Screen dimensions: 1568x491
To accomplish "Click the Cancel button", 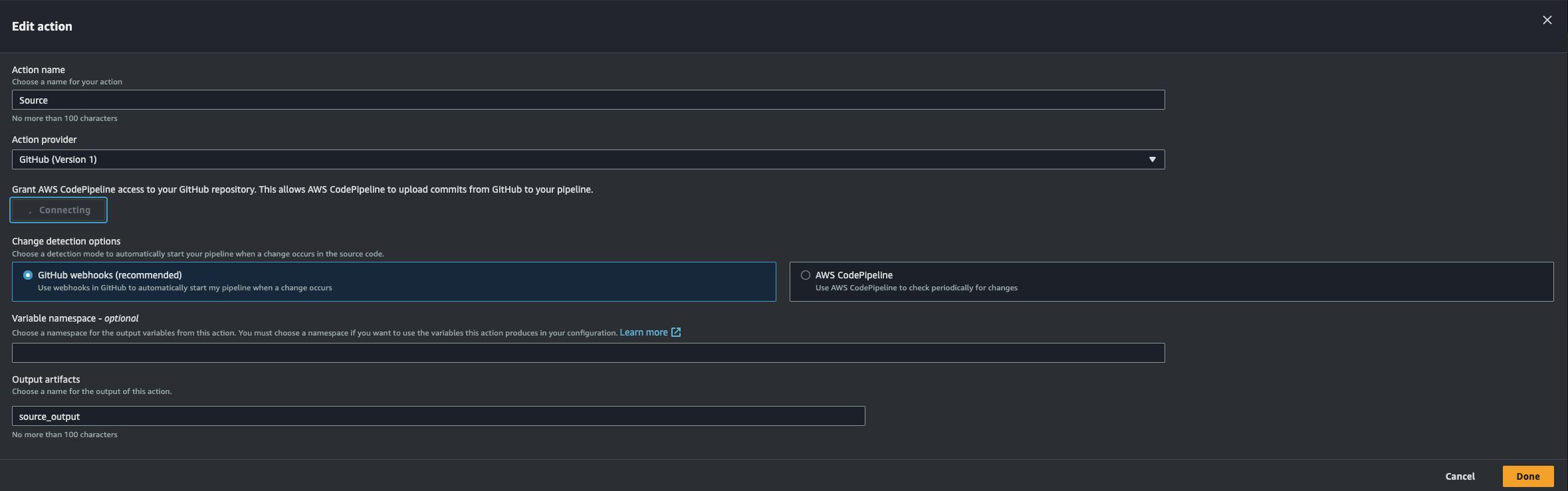I will click(x=1460, y=476).
